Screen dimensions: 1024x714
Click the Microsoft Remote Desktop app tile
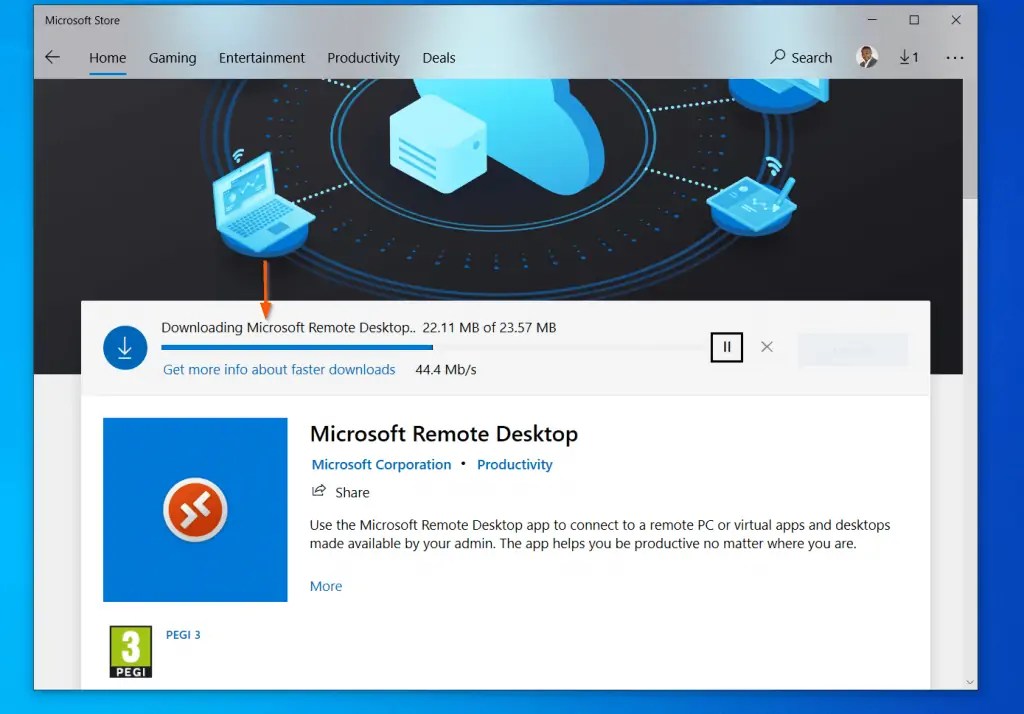[x=195, y=510]
